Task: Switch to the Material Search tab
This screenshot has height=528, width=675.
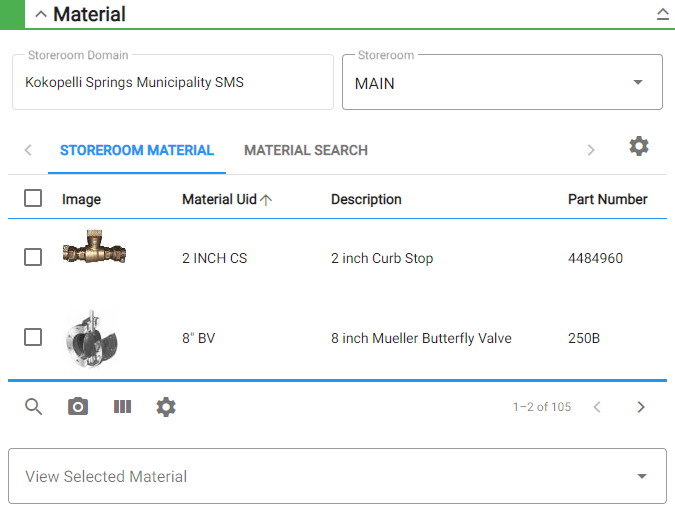Action: point(306,151)
